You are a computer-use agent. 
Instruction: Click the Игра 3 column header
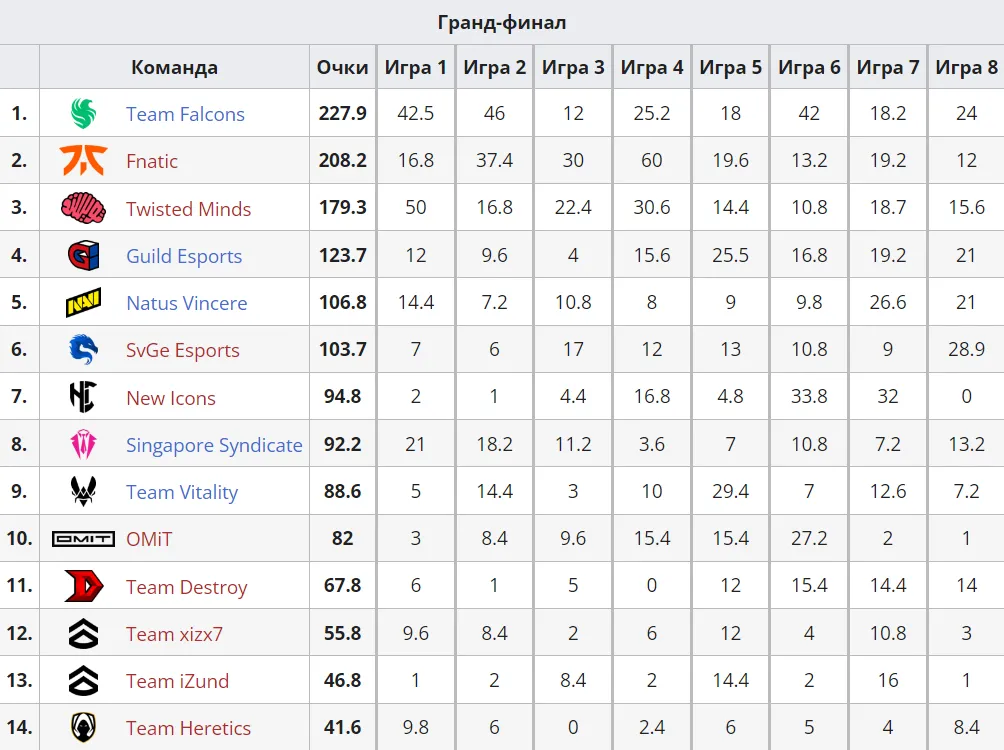click(573, 67)
